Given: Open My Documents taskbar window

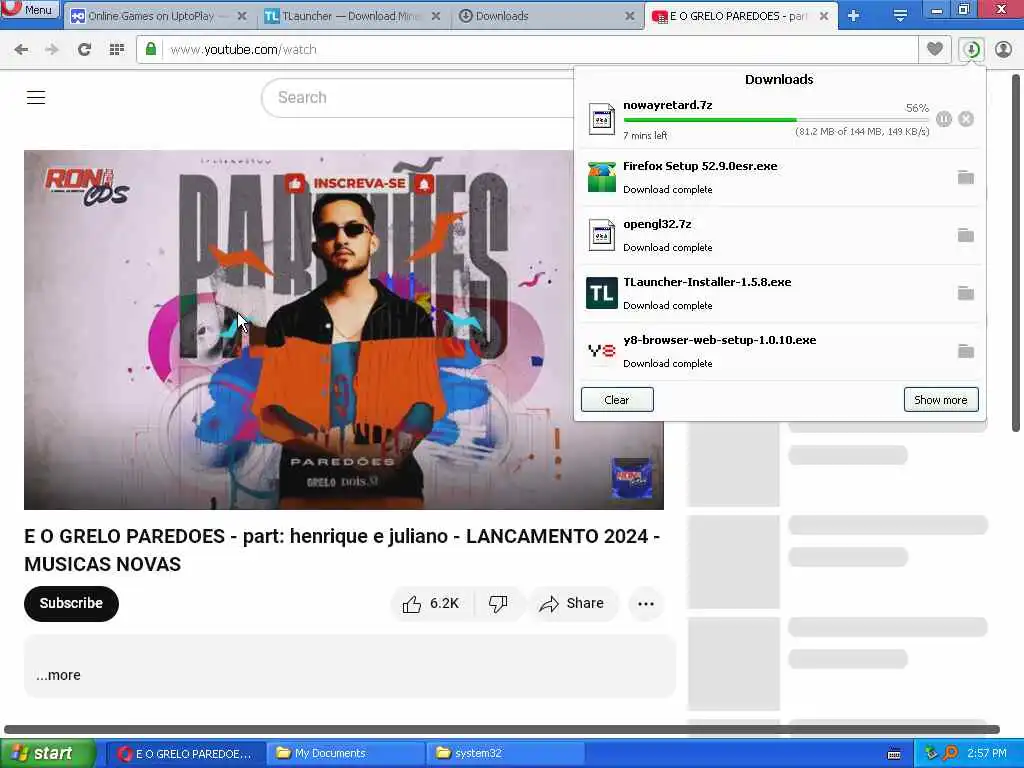Looking at the screenshot, I should coord(346,754).
